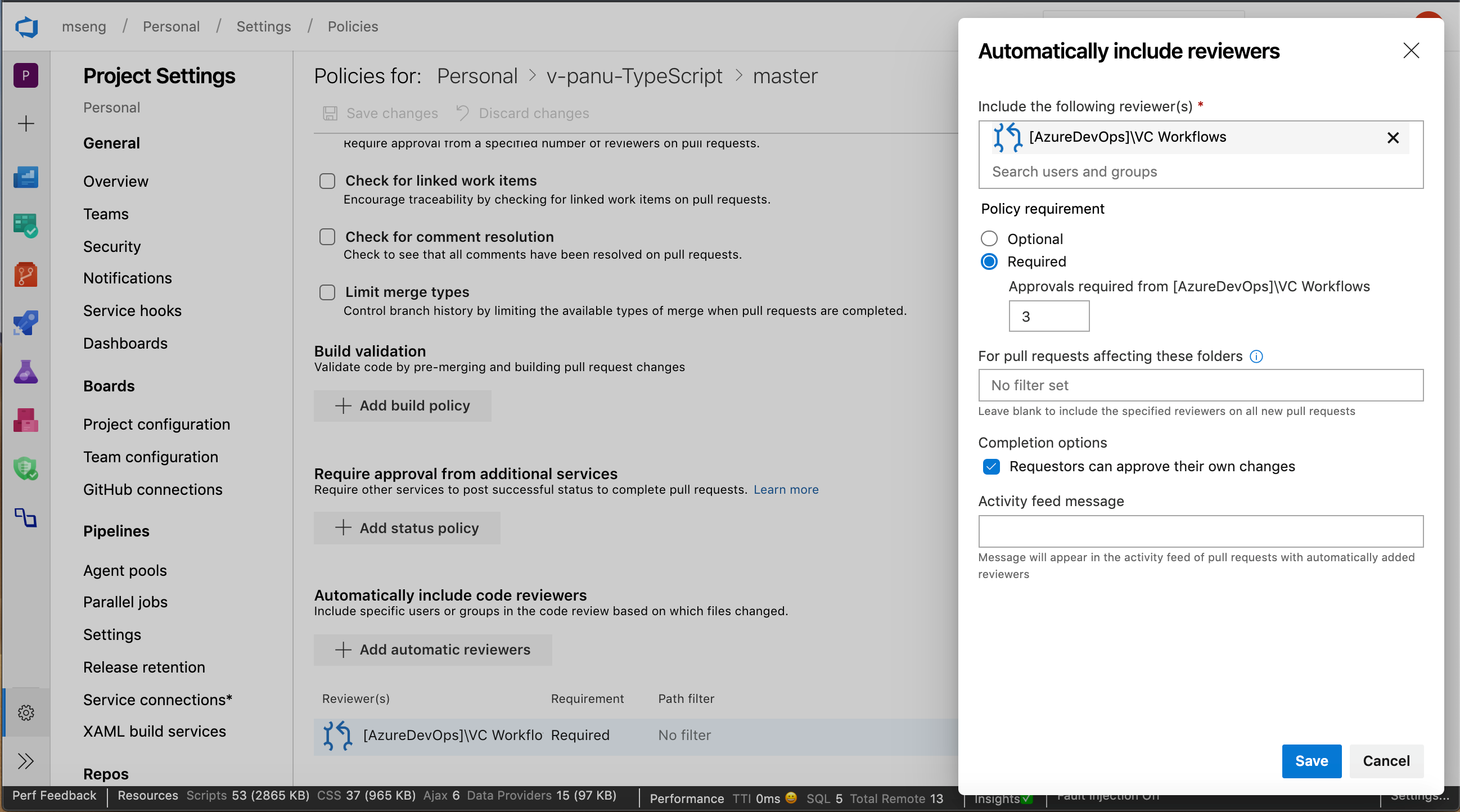This screenshot has width=1460, height=812.
Task: Toggle the Required policy requirement option
Action: point(989,261)
